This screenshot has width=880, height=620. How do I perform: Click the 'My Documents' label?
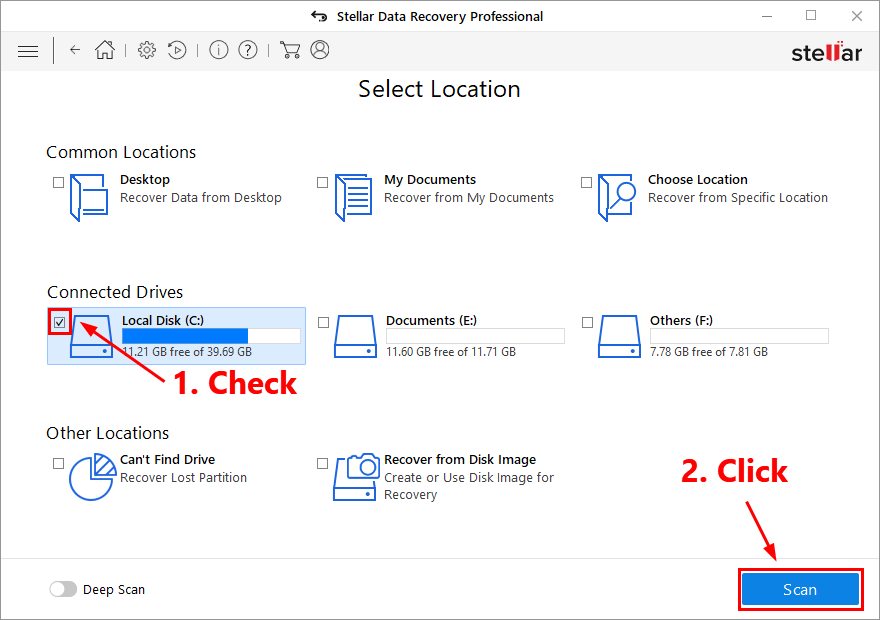tap(430, 180)
